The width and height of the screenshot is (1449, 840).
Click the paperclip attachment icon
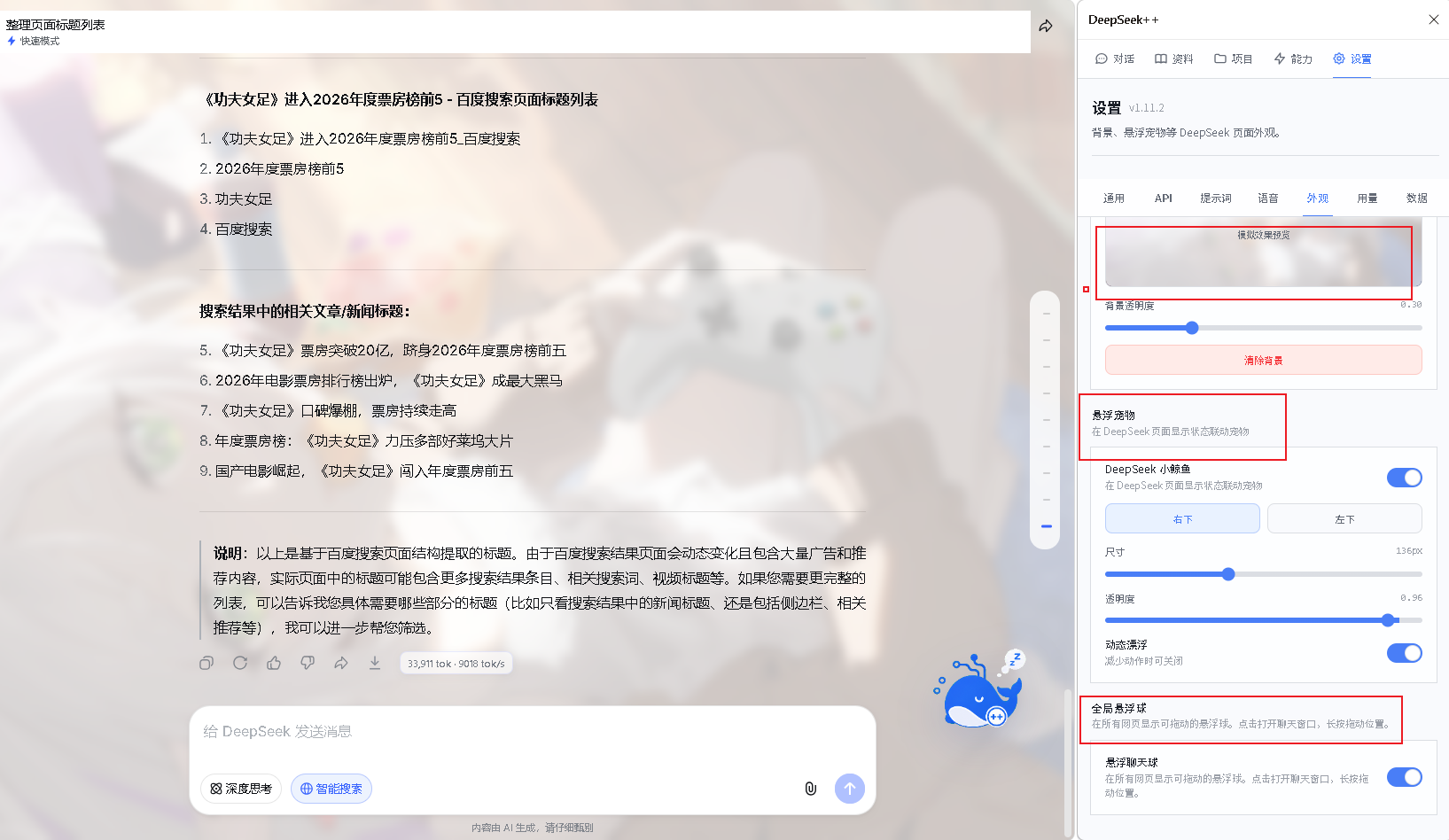tap(810, 789)
